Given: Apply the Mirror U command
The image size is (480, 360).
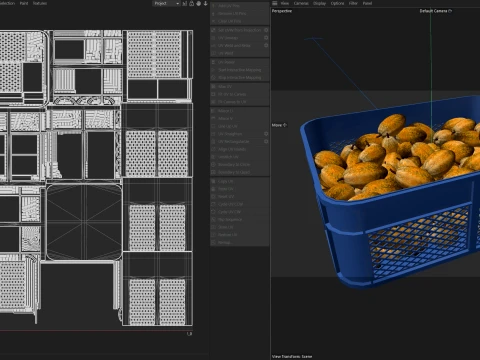Looking at the screenshot, I should pyautogui.click(x=239, y=111).
